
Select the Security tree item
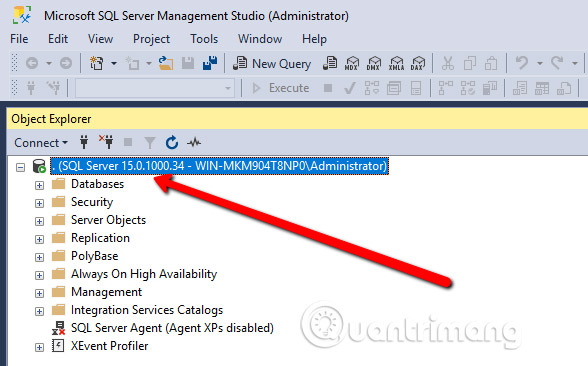coord(92,202)
